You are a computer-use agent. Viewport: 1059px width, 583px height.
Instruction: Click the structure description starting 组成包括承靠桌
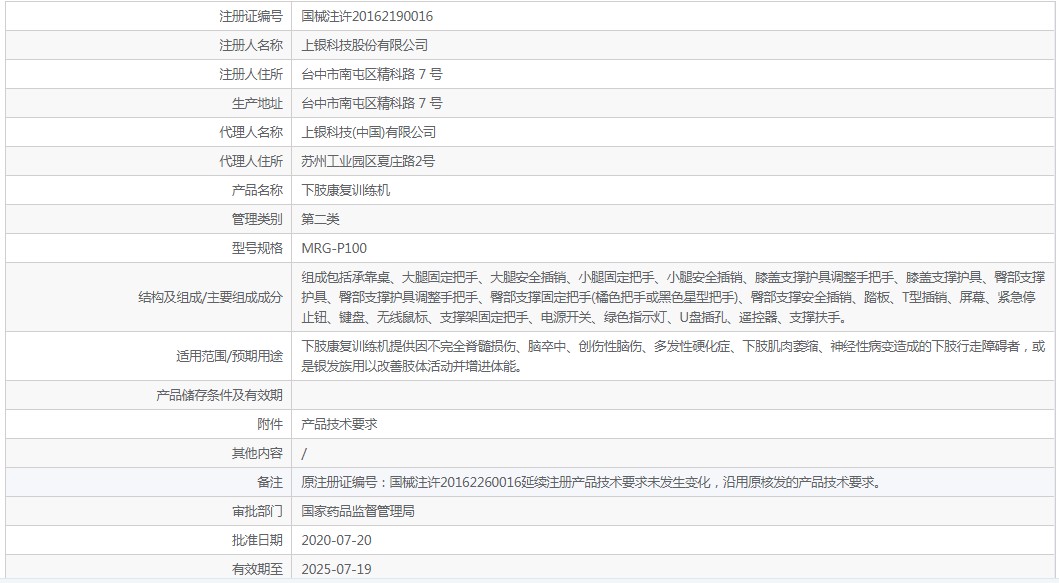tap(673, 297)
